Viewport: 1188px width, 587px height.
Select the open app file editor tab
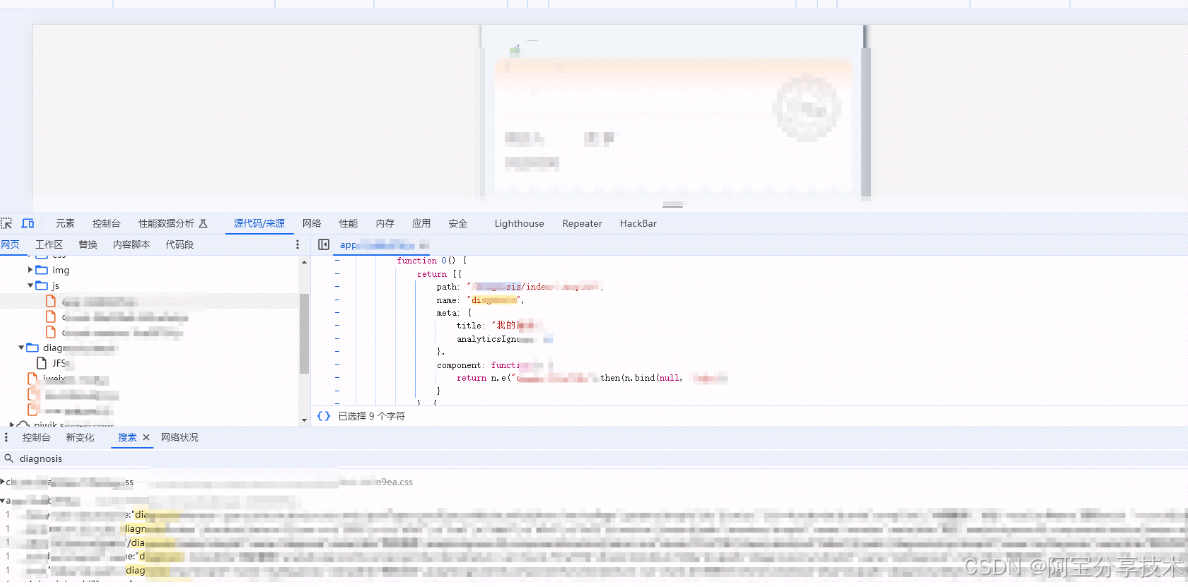[x=384, y=245]
